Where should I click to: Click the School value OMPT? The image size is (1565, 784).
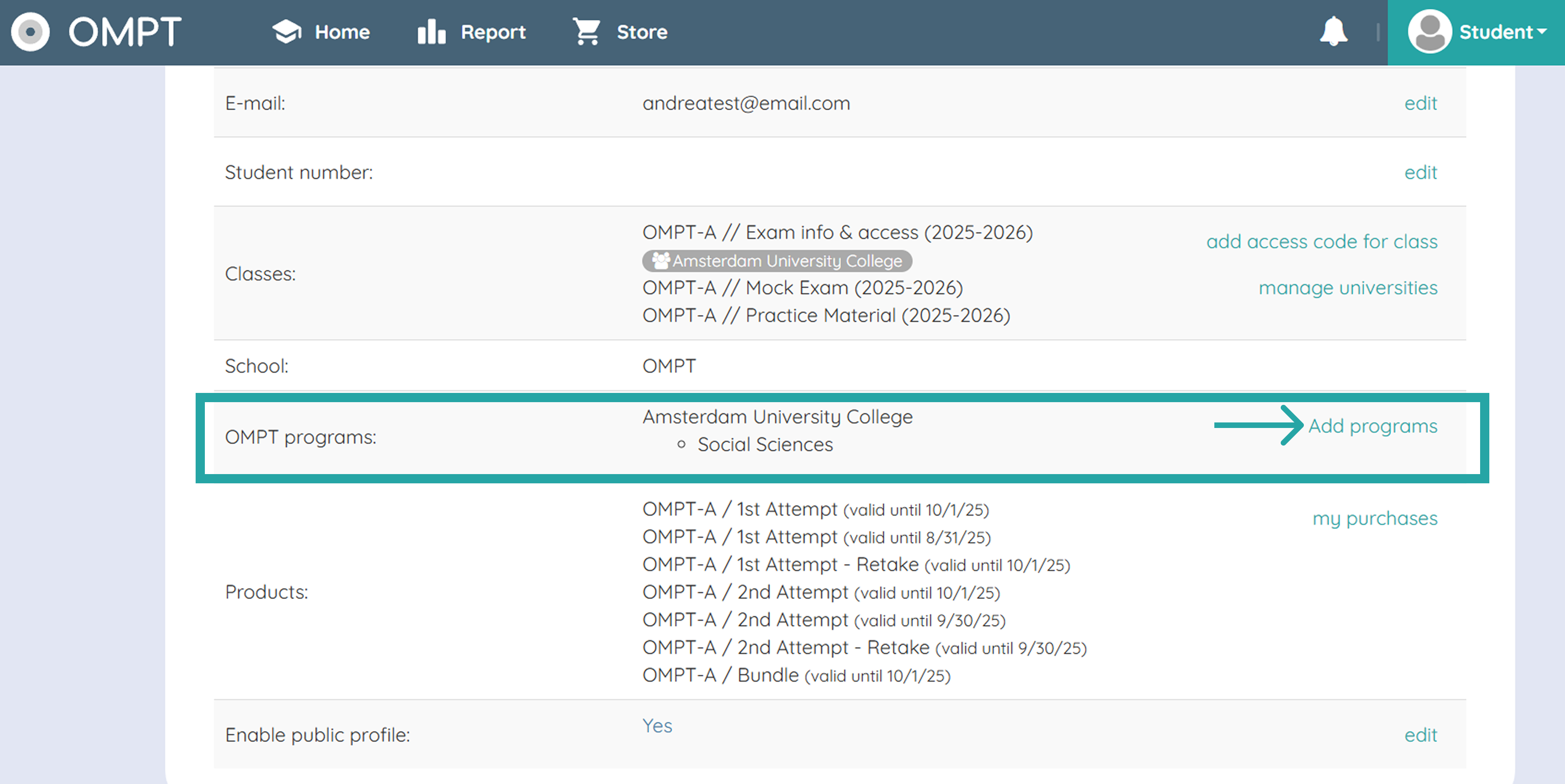669,366
